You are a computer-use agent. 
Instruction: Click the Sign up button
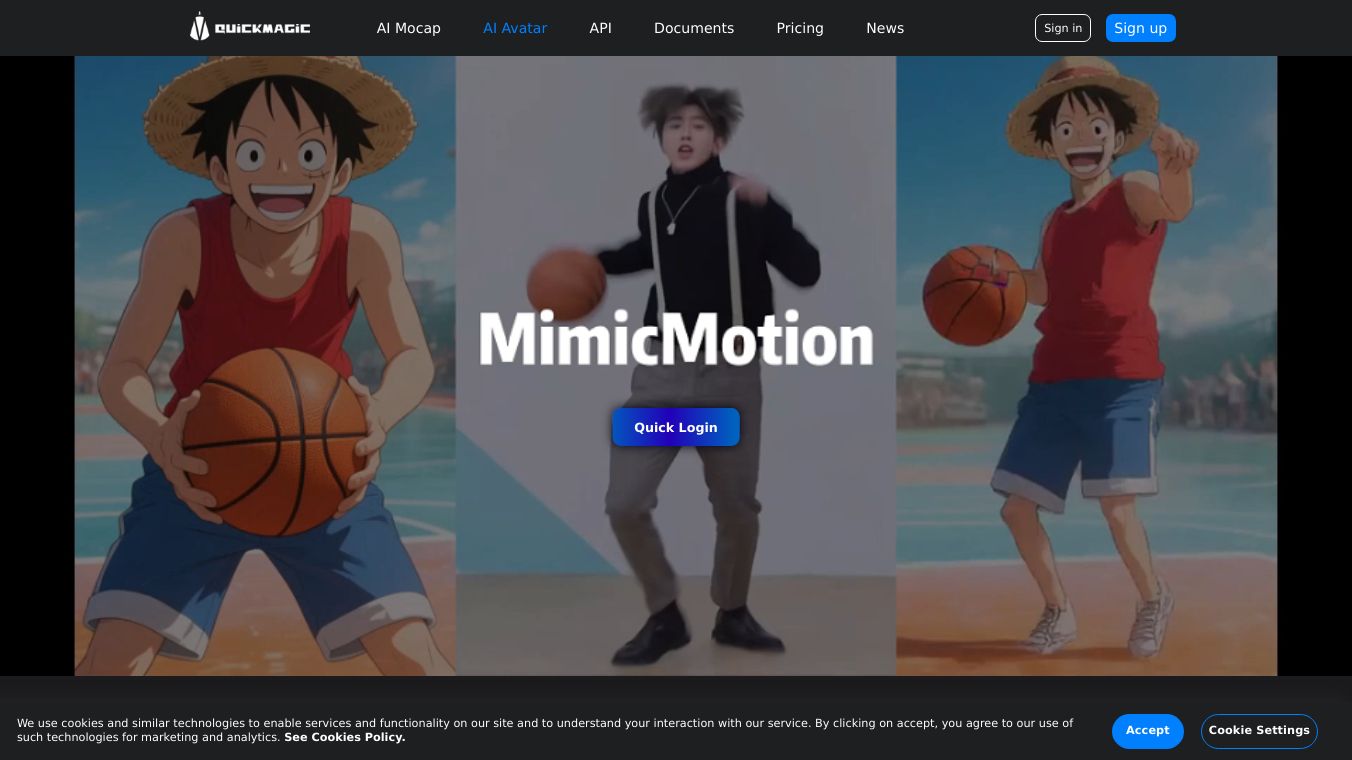click(x=1140, y=28)
